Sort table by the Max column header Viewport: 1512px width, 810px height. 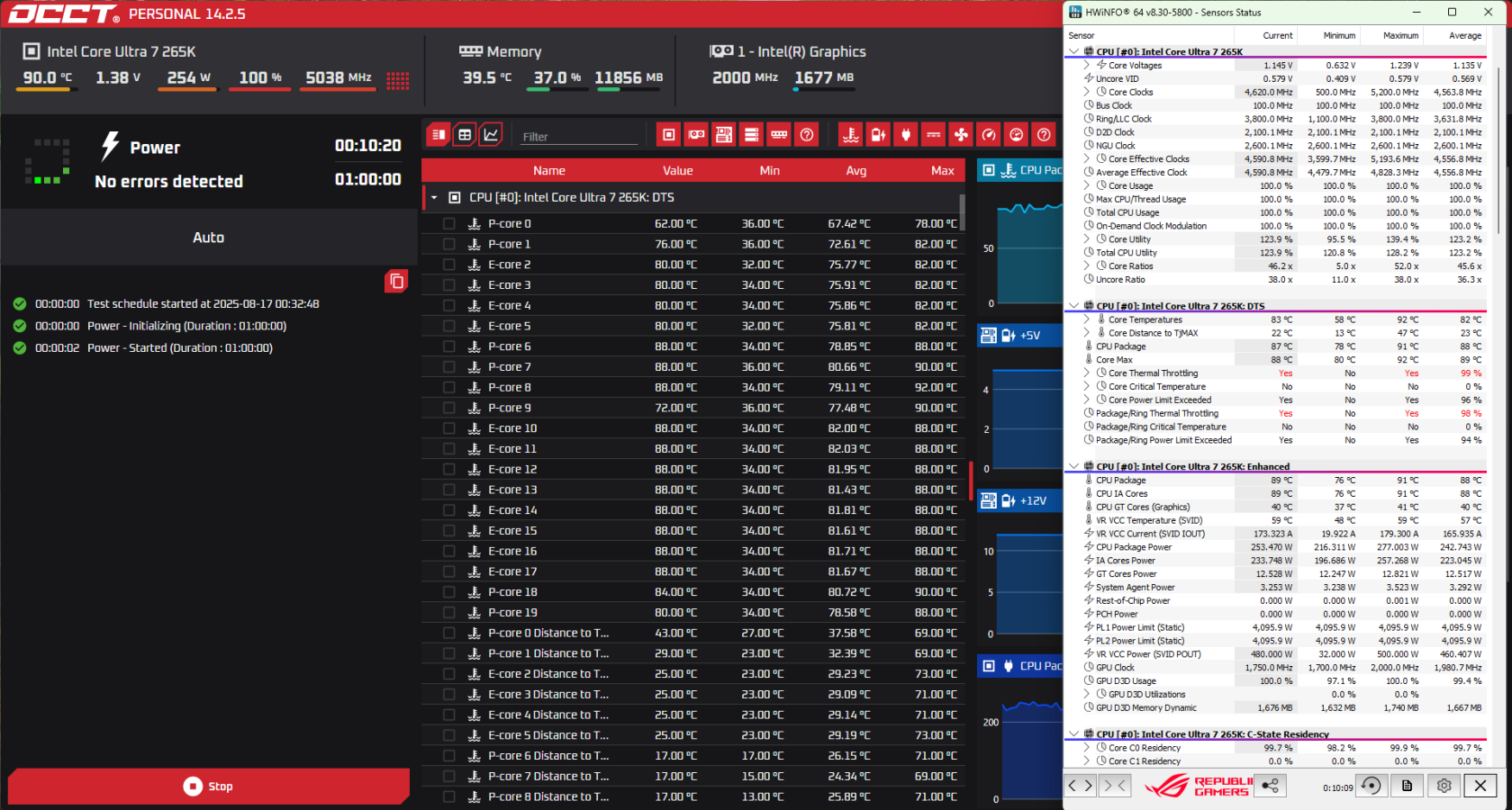pyautogui.click(x=942, y=171)
